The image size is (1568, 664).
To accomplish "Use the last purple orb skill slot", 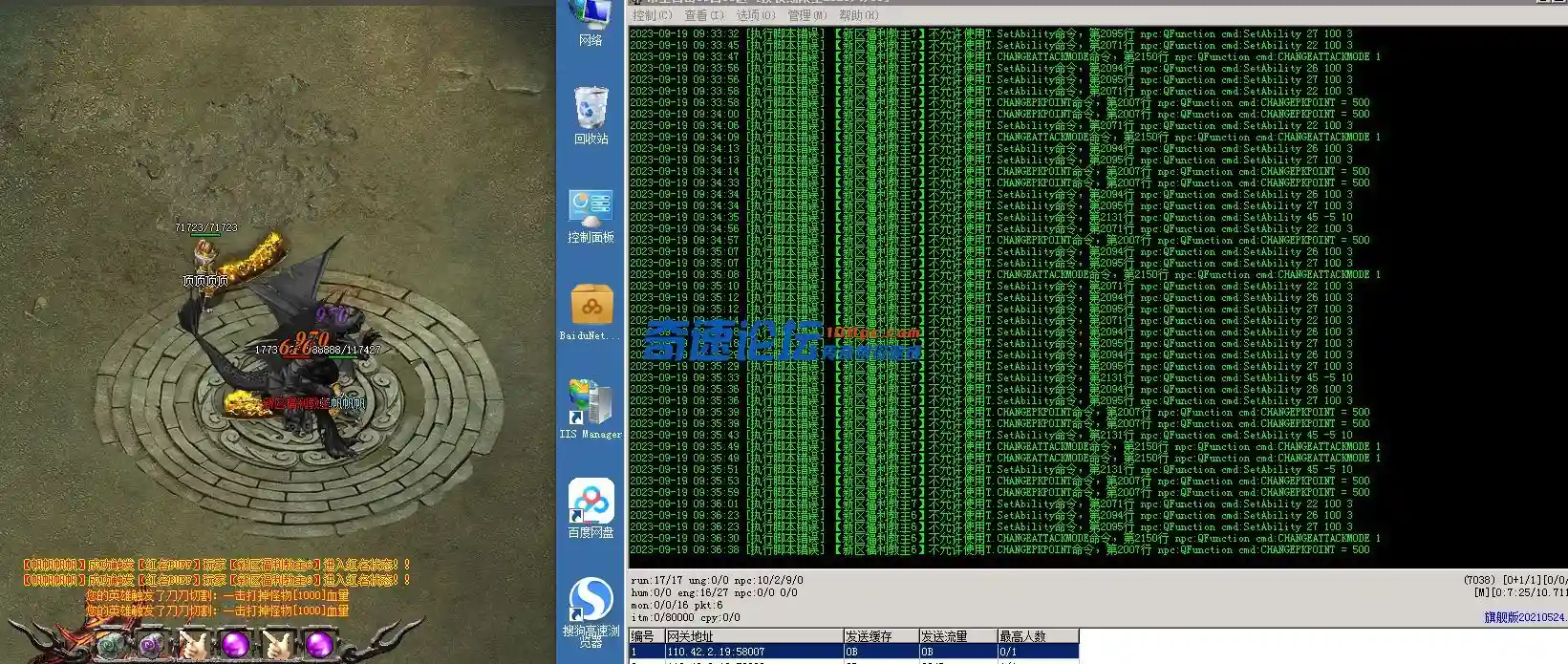I will (318, 645).
